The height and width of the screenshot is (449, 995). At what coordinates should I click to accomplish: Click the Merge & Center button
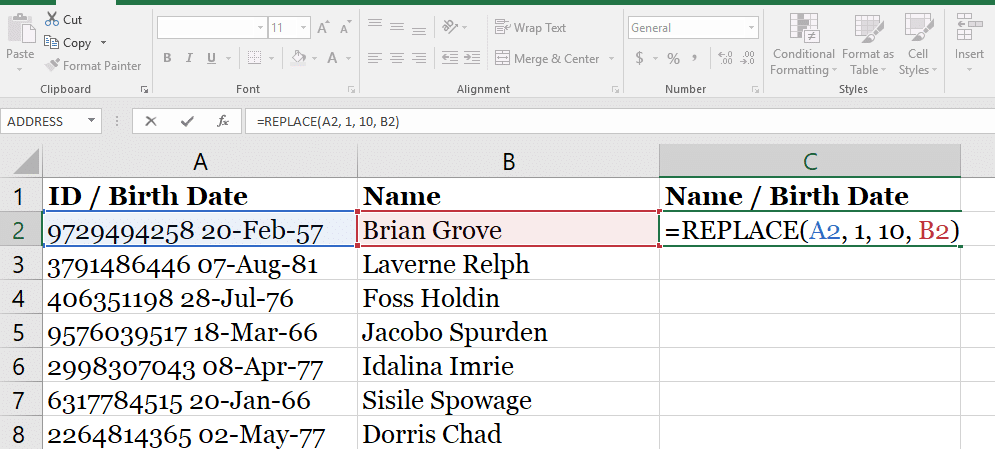(547, 58)
